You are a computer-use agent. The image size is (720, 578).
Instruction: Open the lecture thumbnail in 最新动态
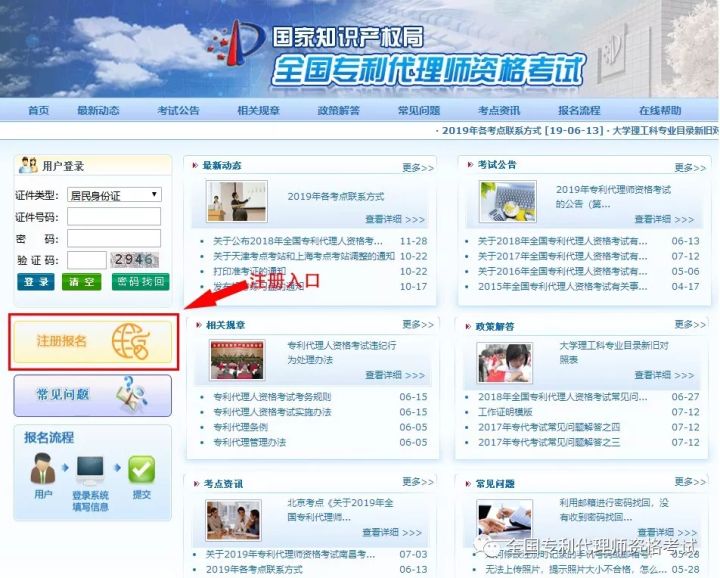(x=237, y=201)
